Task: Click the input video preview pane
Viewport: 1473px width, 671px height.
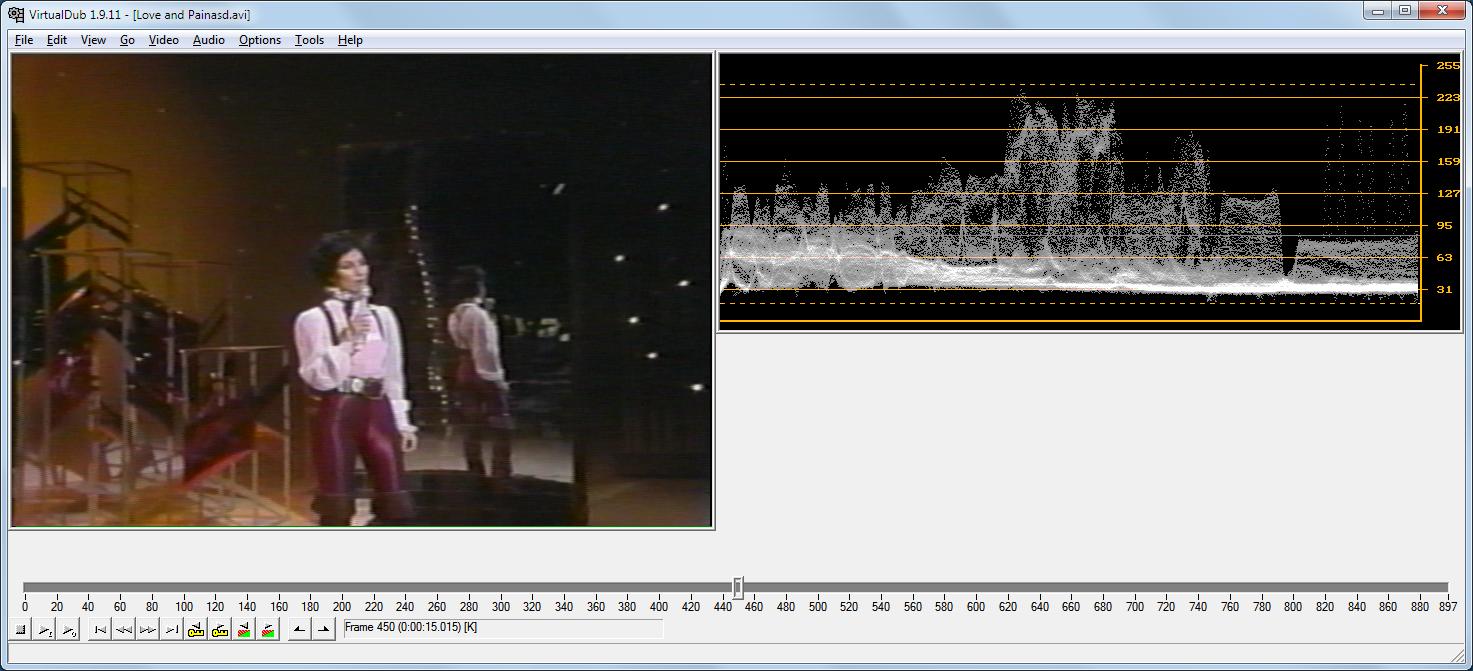Action: [361, 290]
